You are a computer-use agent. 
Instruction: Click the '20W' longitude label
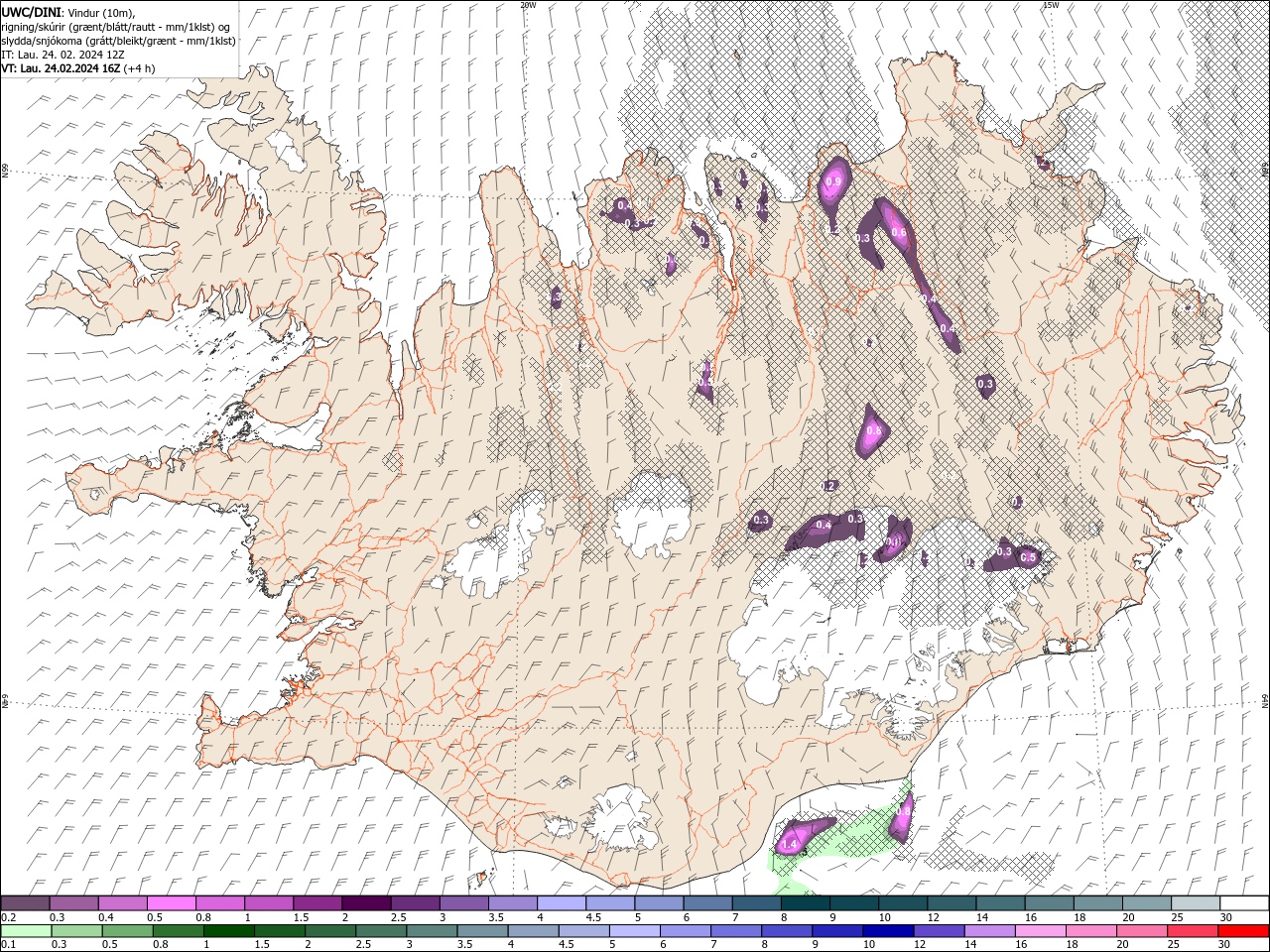(x=528, y=5)
